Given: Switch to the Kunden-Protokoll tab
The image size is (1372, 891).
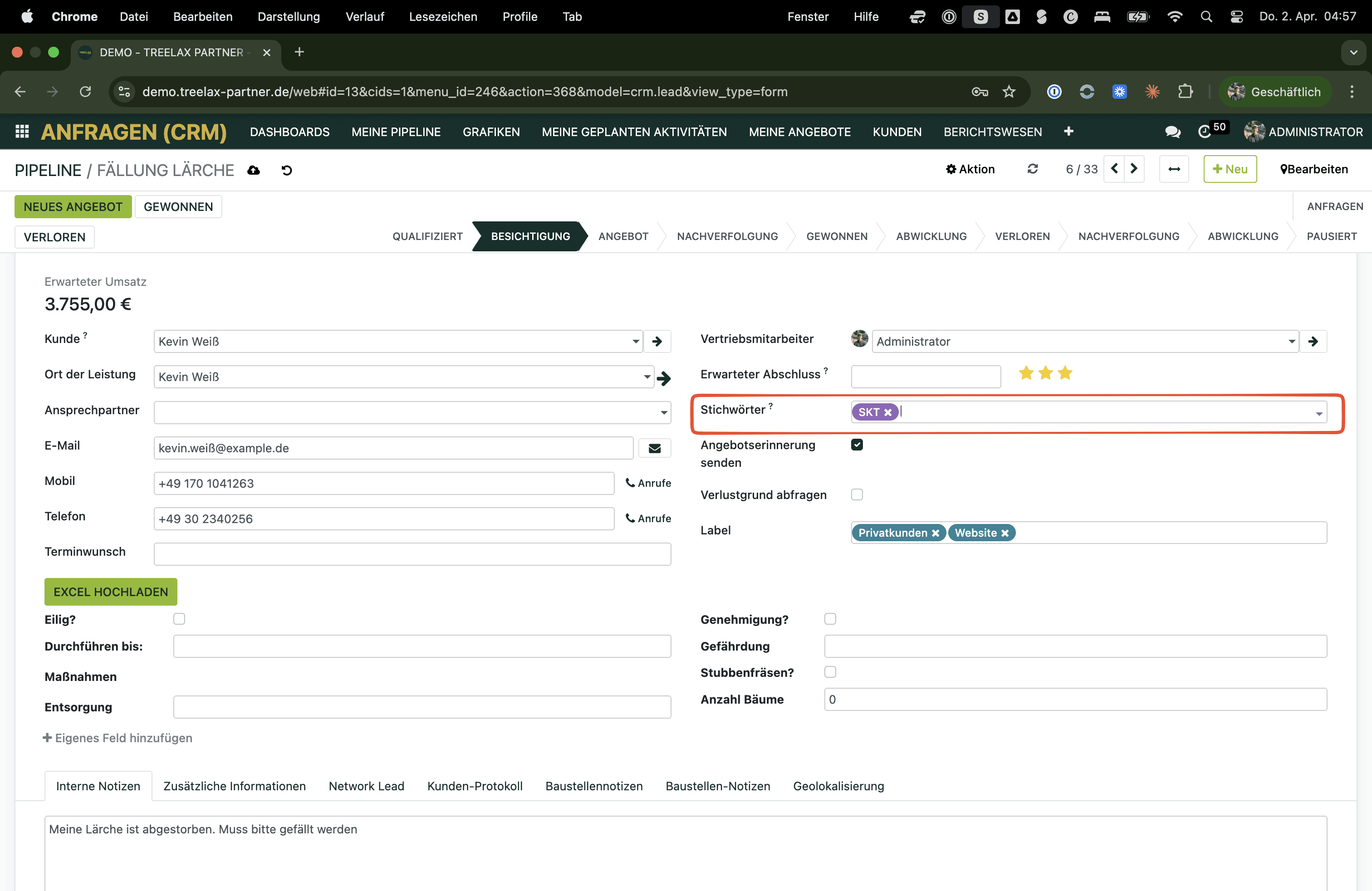Looking at the screenshot, I should tap(475, 786).
